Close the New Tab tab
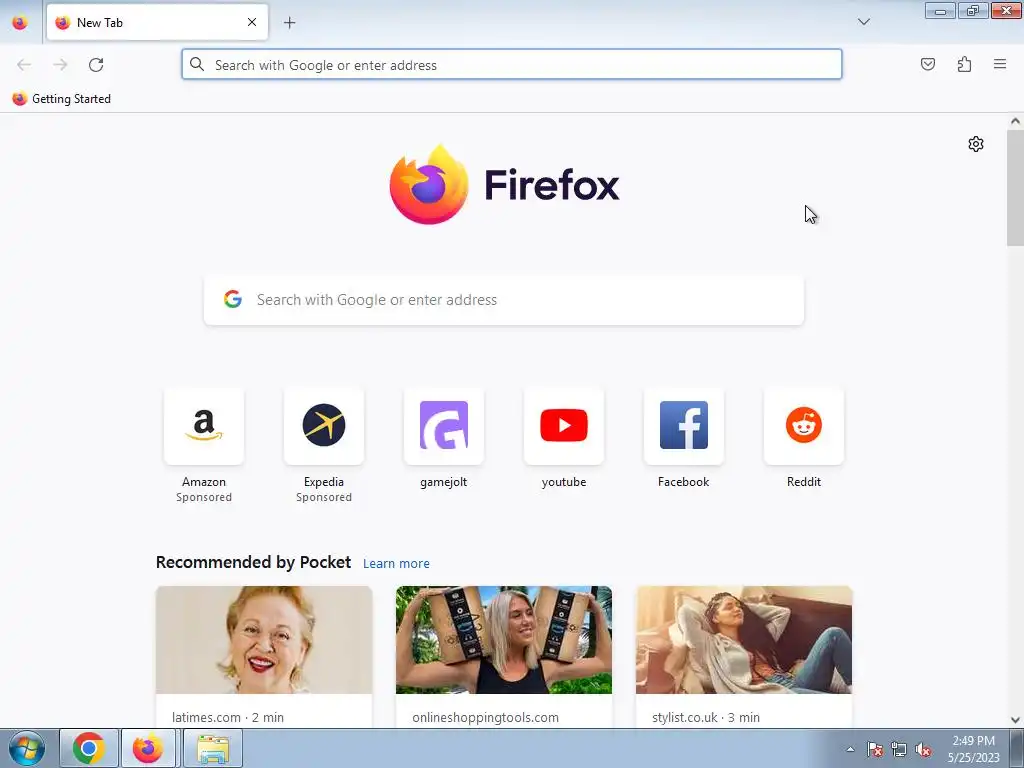Viewport: 1024px width, 768px height. coord(252,22)
